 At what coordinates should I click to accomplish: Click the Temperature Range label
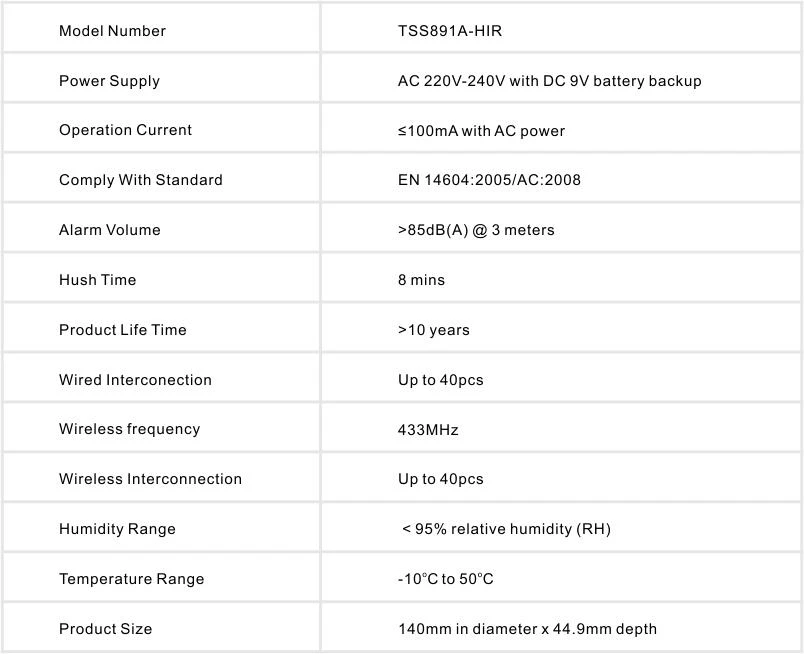click(x=132, y=579)
